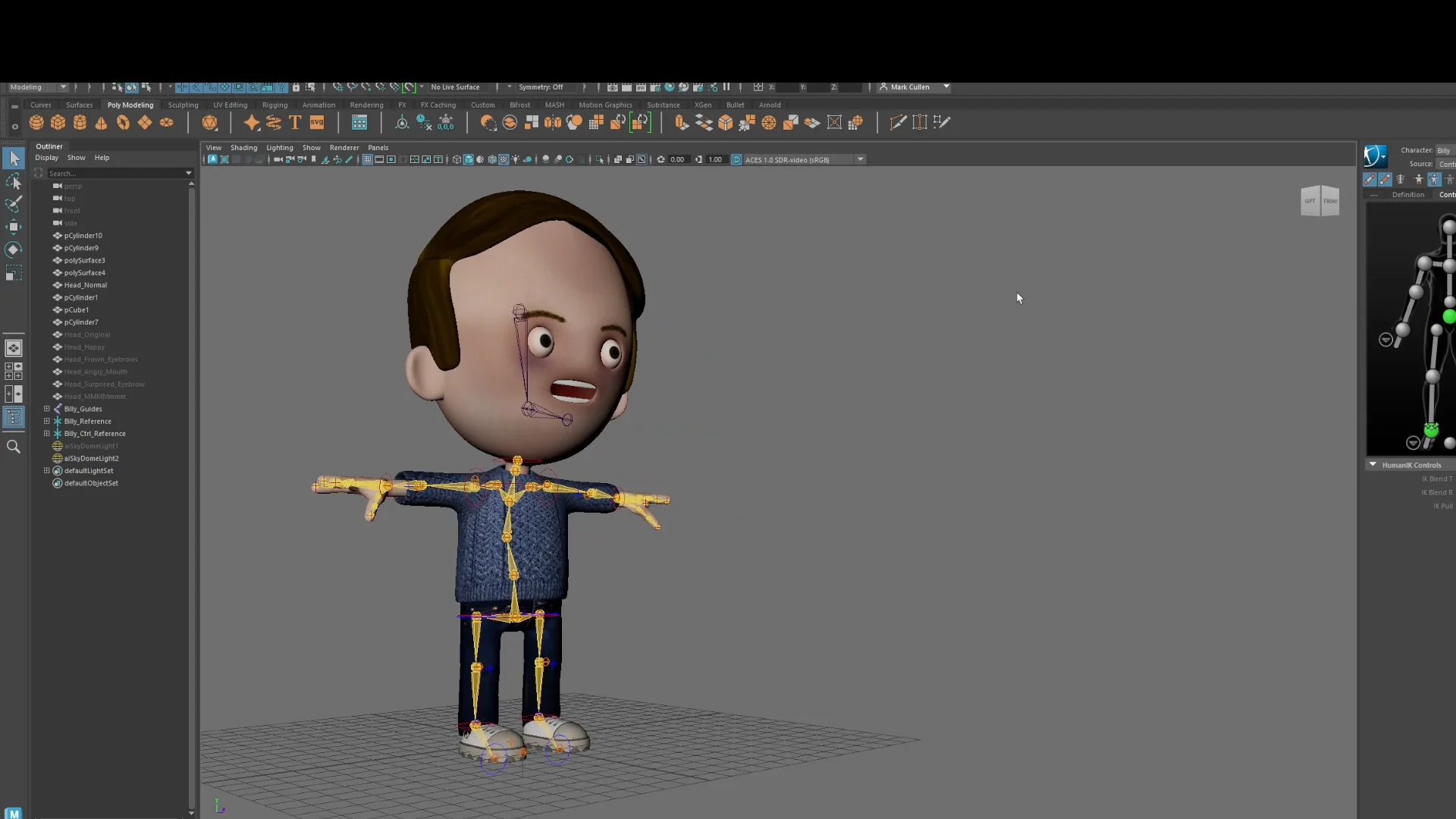Toggle the ACES color management icon
This screenshot has height=819, width=1456.
tap(736, 159)
